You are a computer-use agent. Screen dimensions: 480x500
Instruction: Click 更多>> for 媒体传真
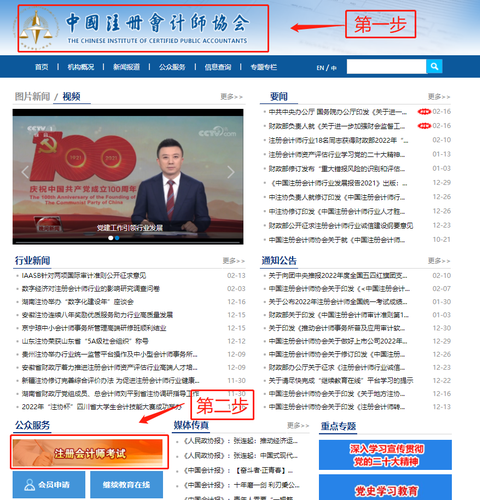pyautogui.click(x=298, y=425)
